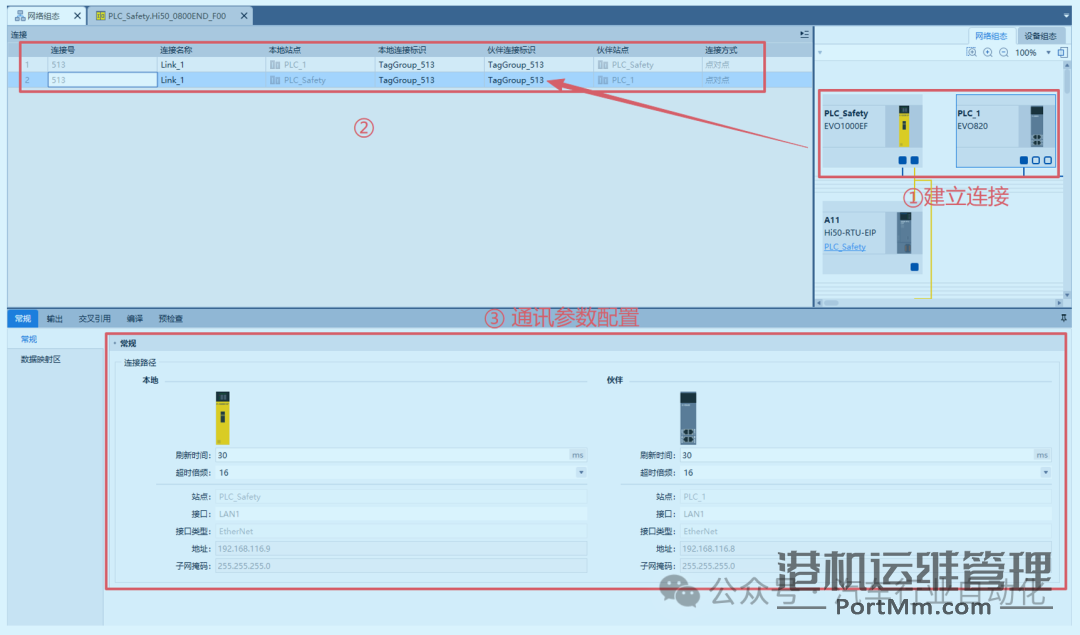
Task: Click the zoom in magnifier icon
Action: coord(988,52)
